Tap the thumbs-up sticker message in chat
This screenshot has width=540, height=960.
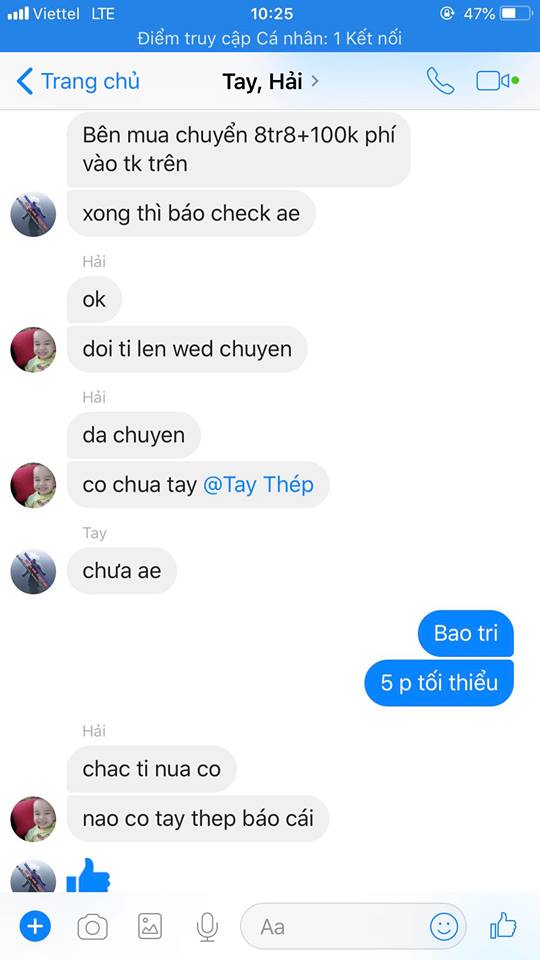88,876
